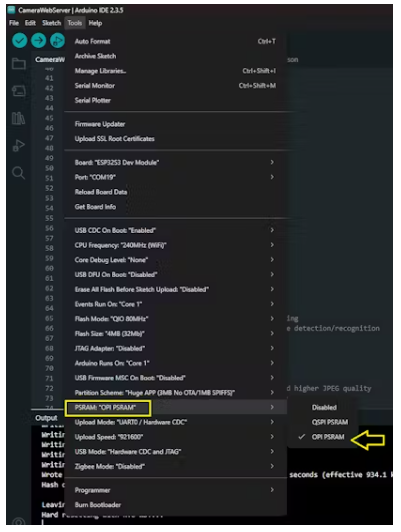The image size is (401, 532).
Task: Switch to the Output panel tab
Action: tap(46, 418)
